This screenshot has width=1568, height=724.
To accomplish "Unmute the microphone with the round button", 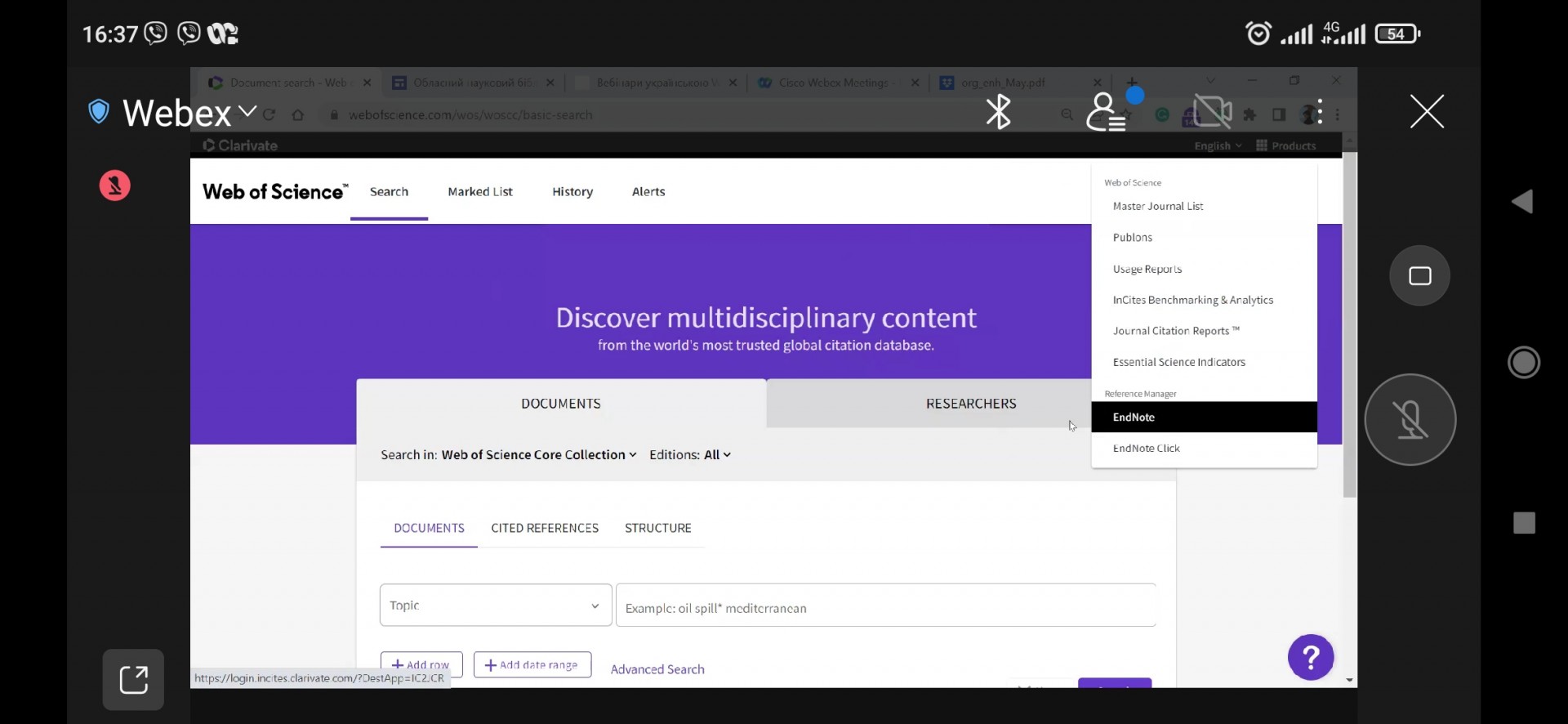I will coord(1410,420).
